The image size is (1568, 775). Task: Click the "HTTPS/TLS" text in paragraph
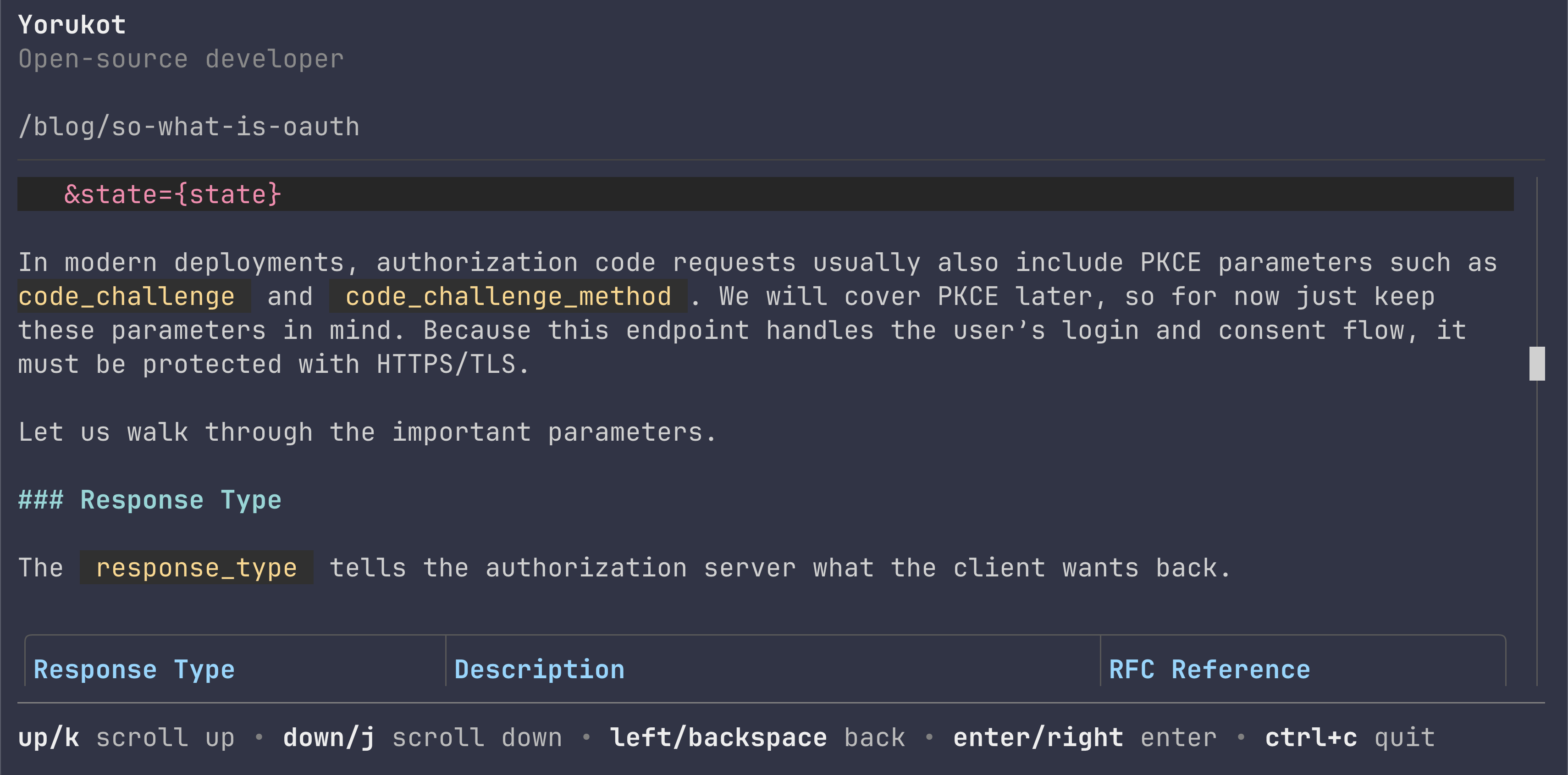click(446, 364)
